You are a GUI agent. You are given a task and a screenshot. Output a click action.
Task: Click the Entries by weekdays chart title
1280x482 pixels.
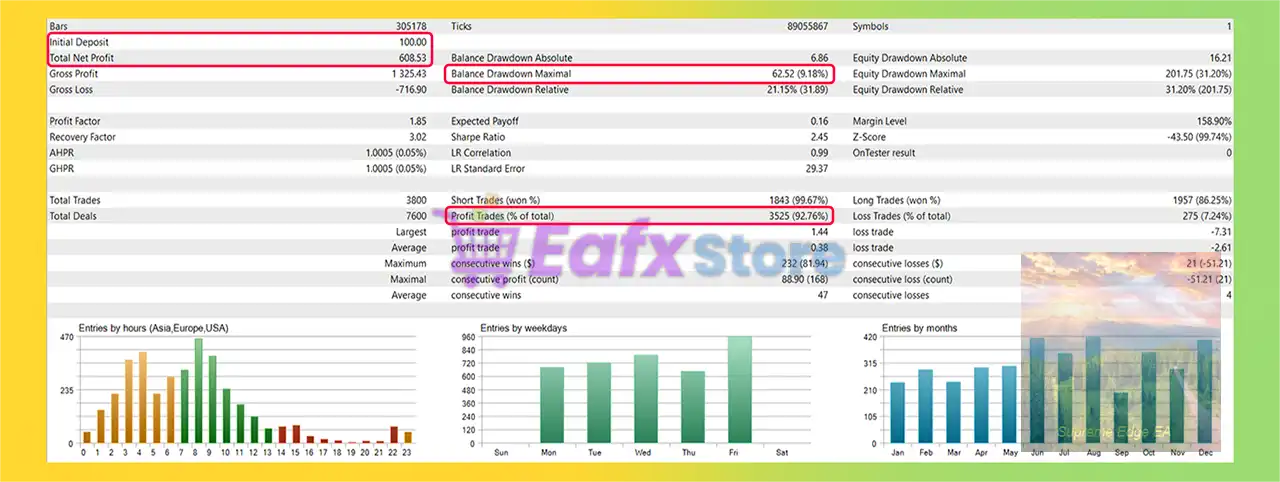[523, 328]
